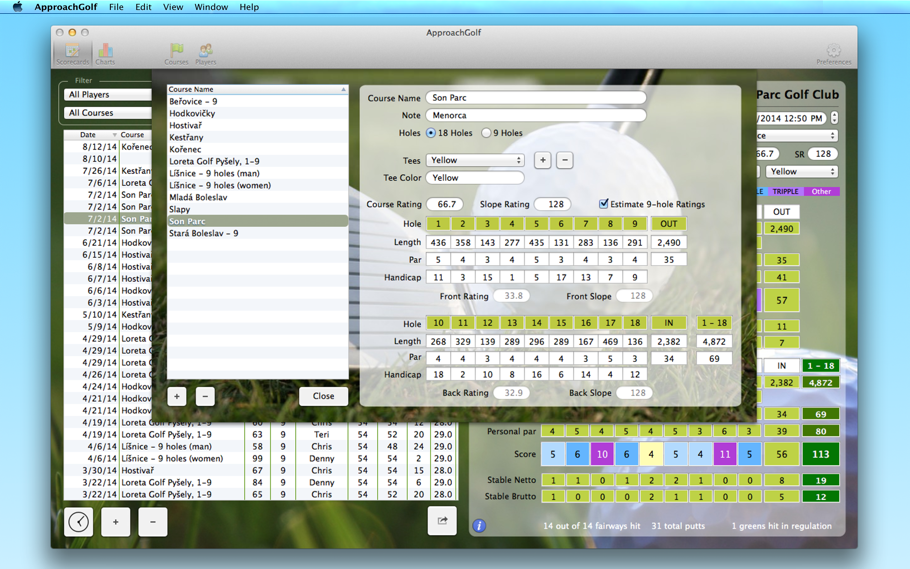Viewport: 910px width, 569px height.
Task: Open Preferences gear icon
Action: point(833,53)
